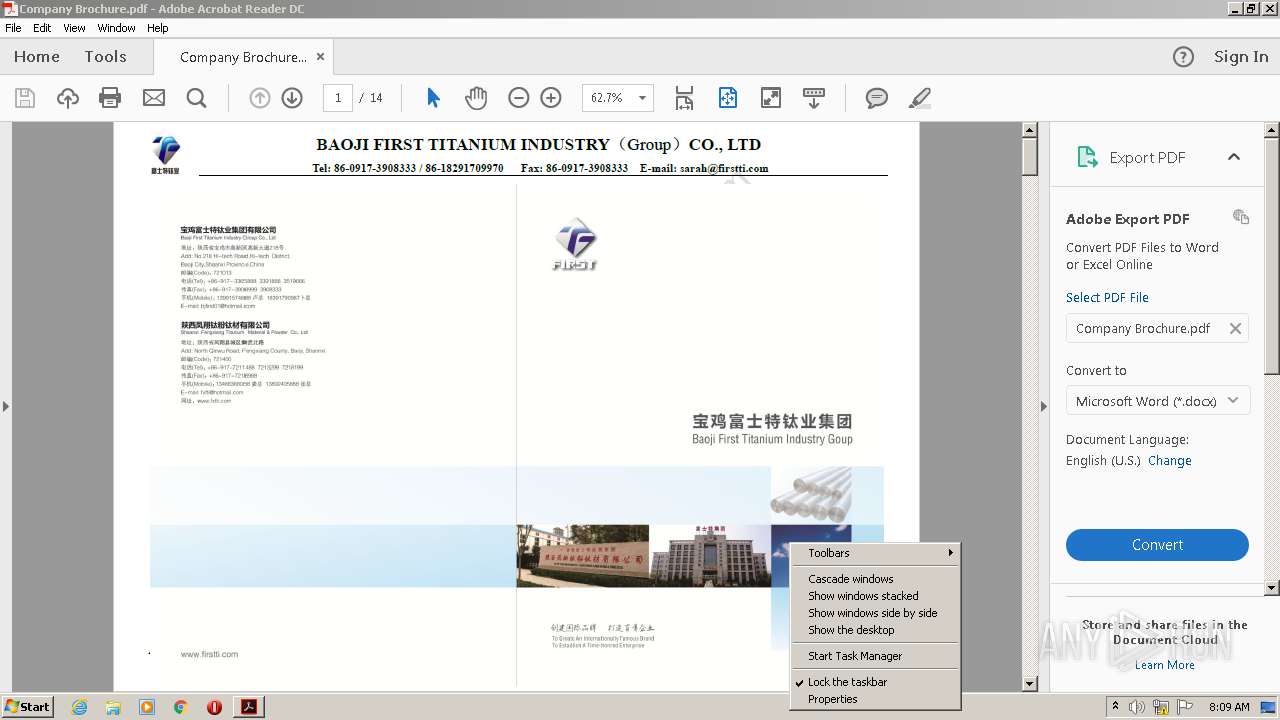Activate the Hand pan tool
Viewport: 1280px width, 720px height.
pos(476,98)
